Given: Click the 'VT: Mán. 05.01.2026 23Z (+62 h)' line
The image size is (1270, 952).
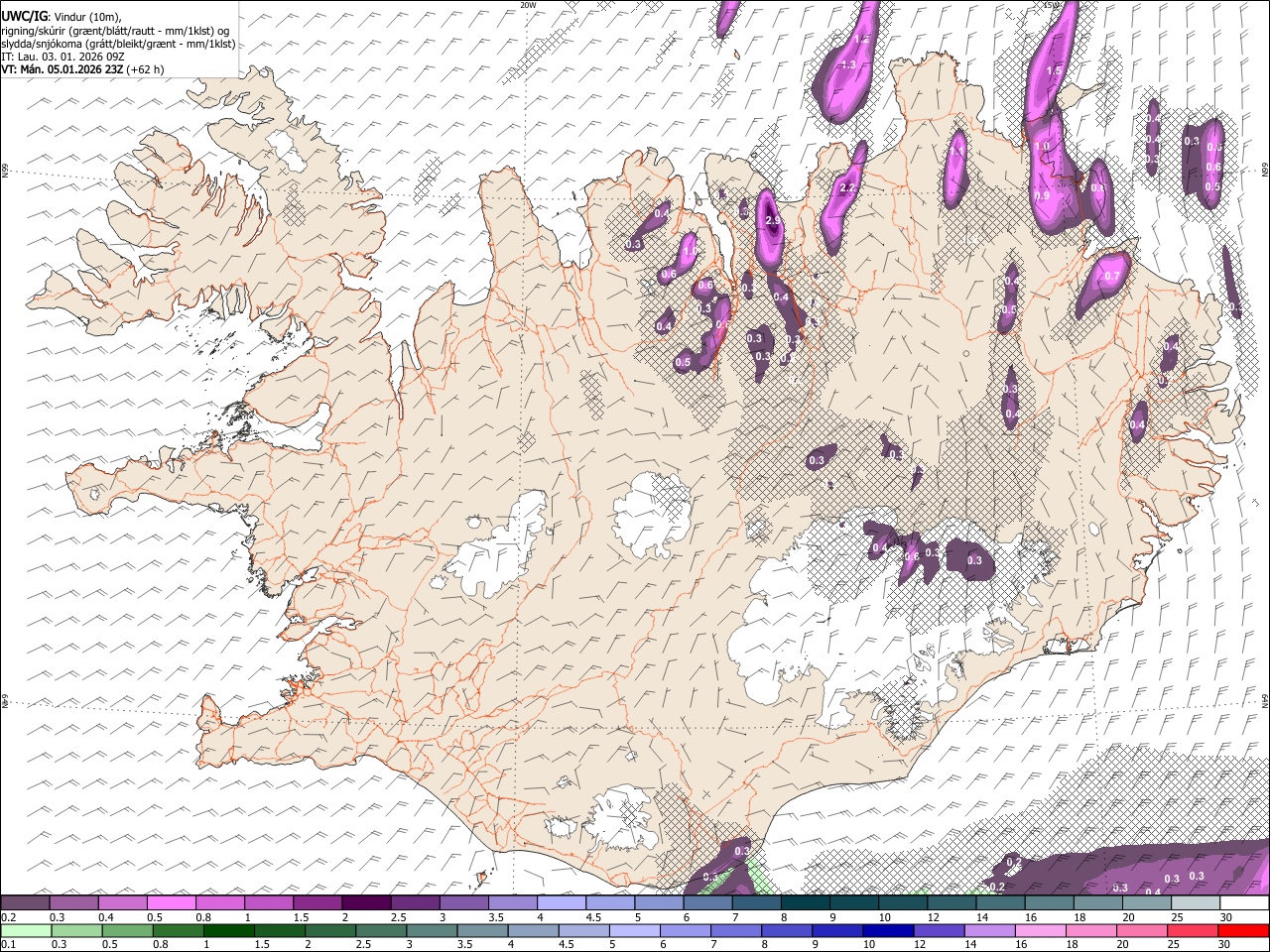Looking at the screenshot, I should (x=83, y=69).
